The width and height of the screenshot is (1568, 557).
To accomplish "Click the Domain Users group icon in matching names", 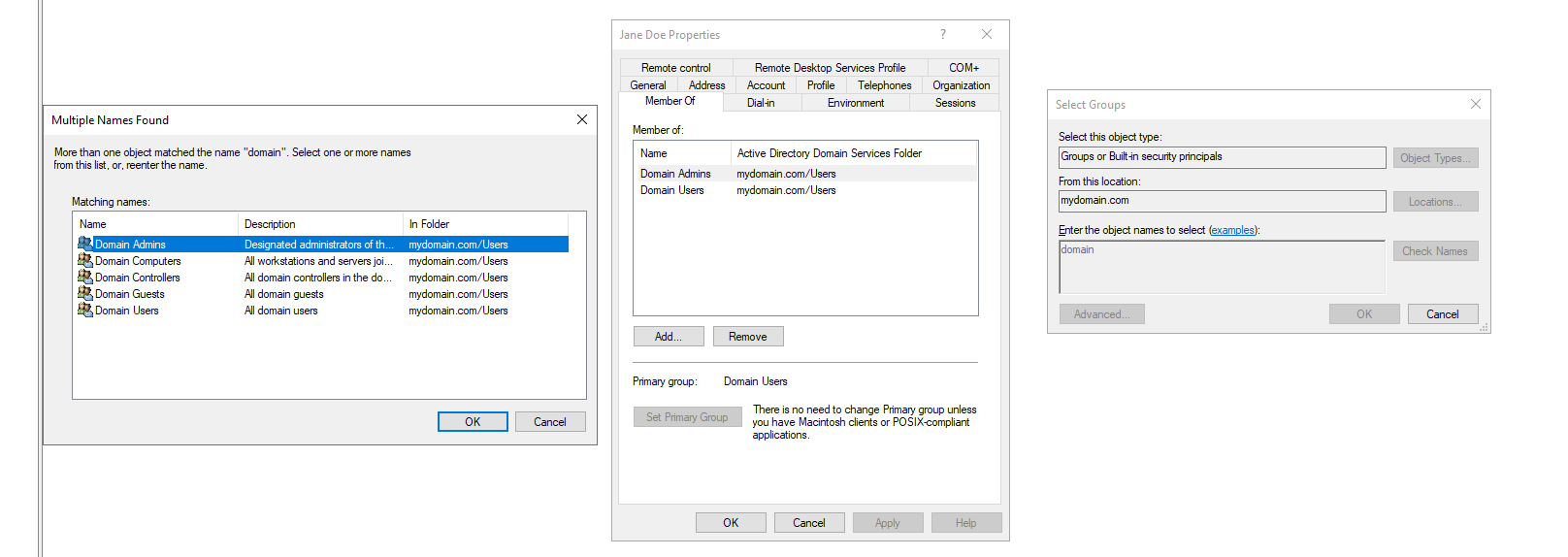I will pyautogui.click(x=85, y=311).
